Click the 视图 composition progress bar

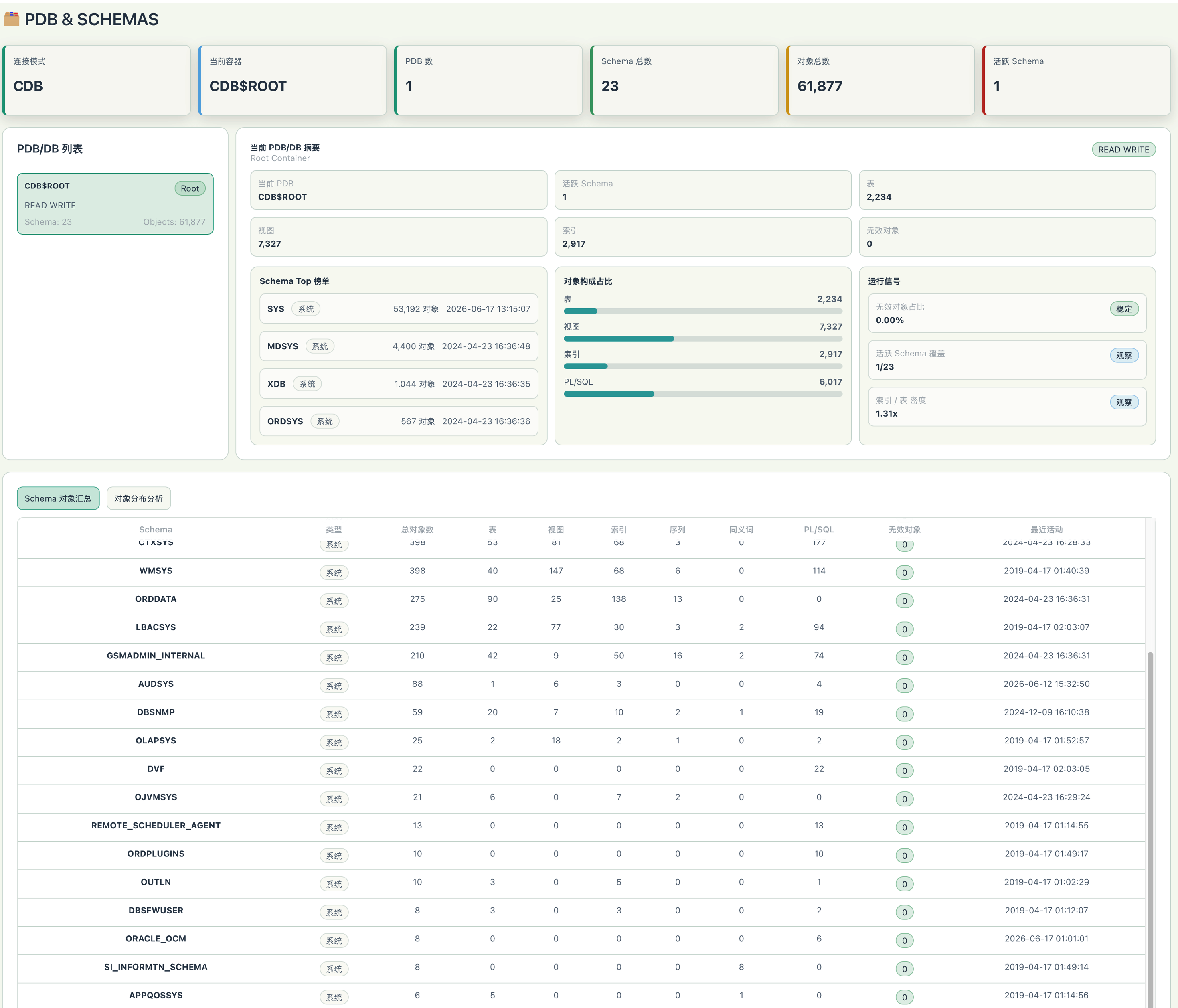[x=703, y=339]
